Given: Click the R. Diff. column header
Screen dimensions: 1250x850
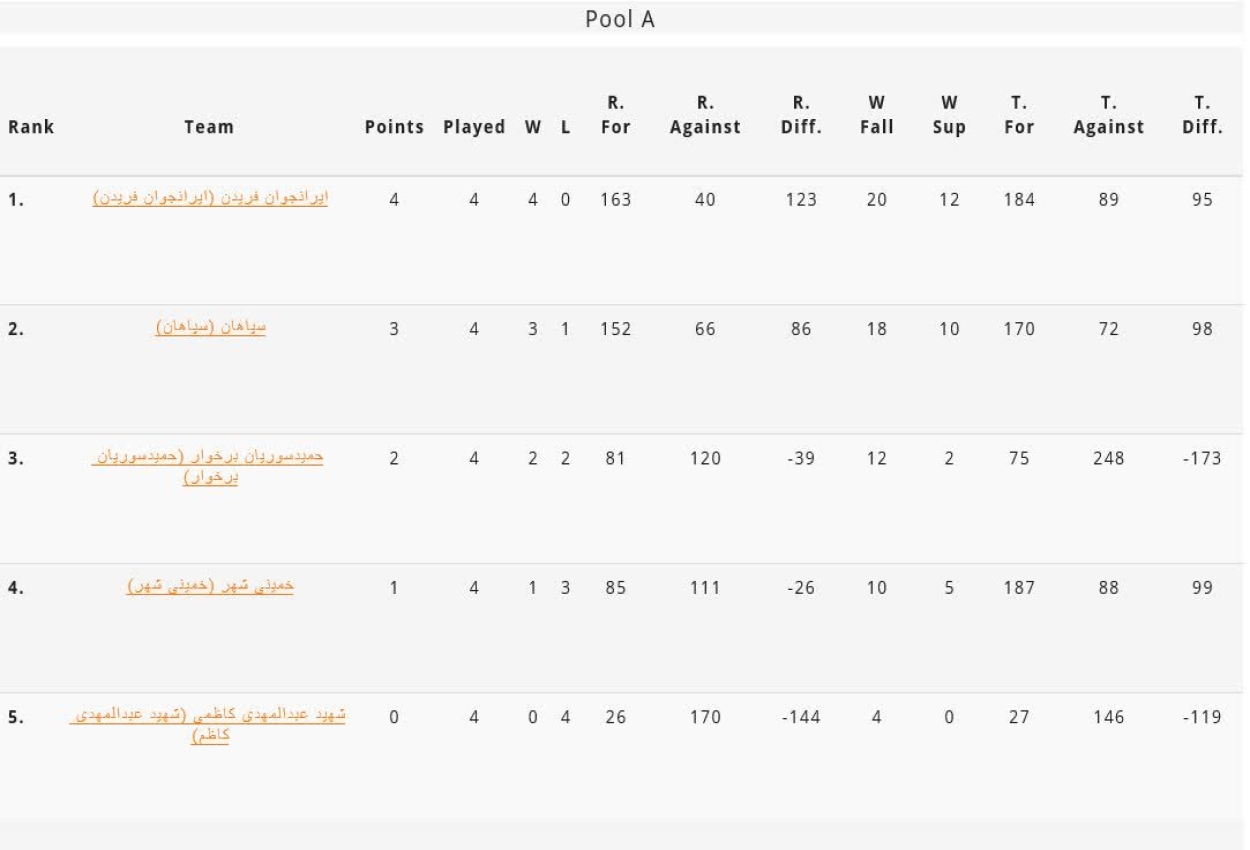Looking at the screenshot, I should click(x=800, y=115).
